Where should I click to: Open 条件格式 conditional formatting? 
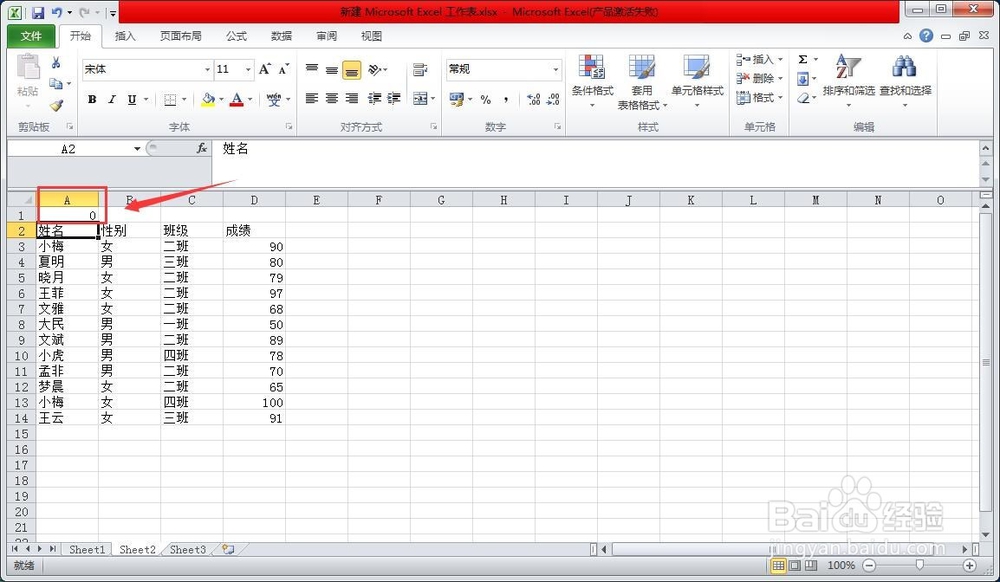pyautogui.click(x=592, y=80)
